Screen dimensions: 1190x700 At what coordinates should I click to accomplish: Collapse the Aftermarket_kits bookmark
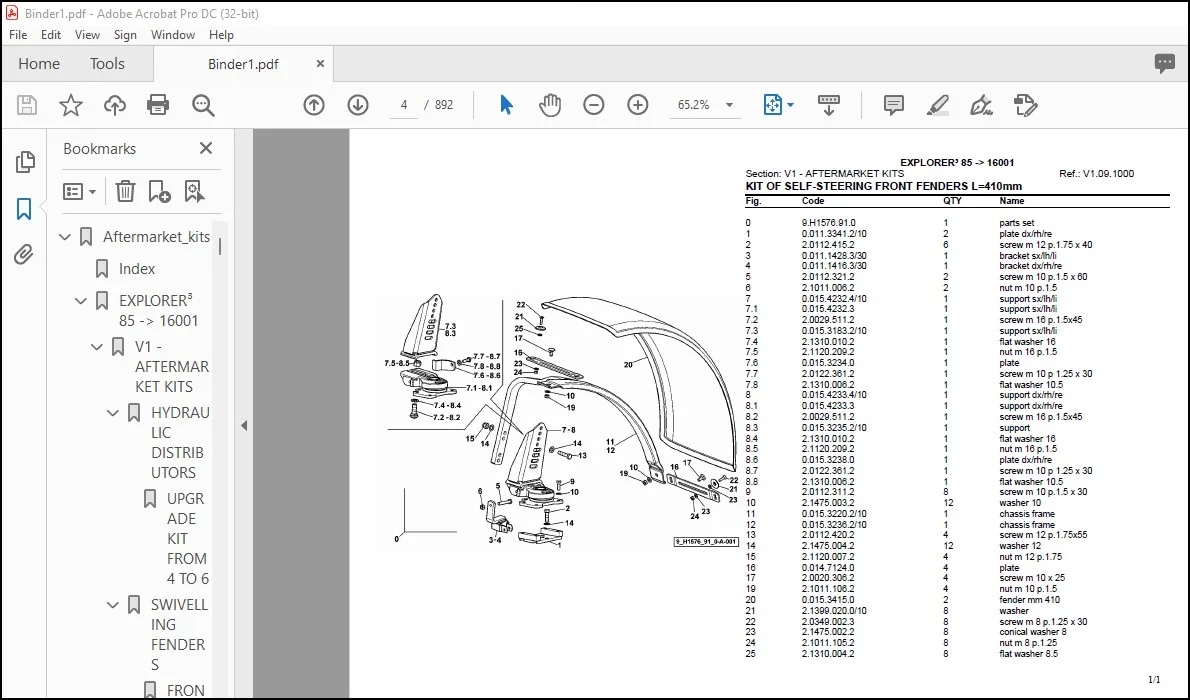[x=65, y=237]
